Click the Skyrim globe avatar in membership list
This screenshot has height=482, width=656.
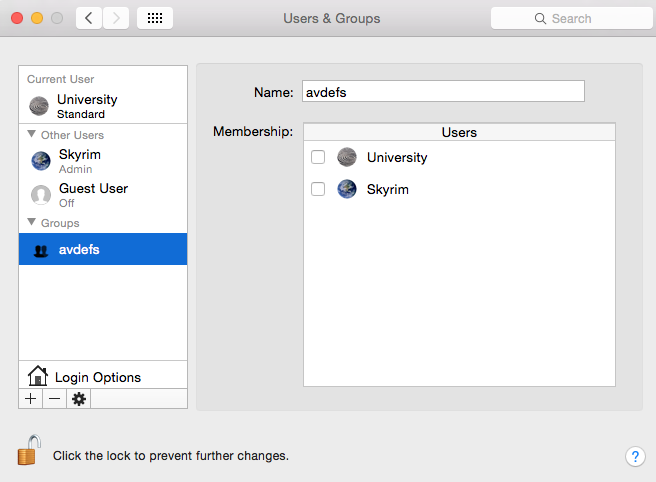347,189
